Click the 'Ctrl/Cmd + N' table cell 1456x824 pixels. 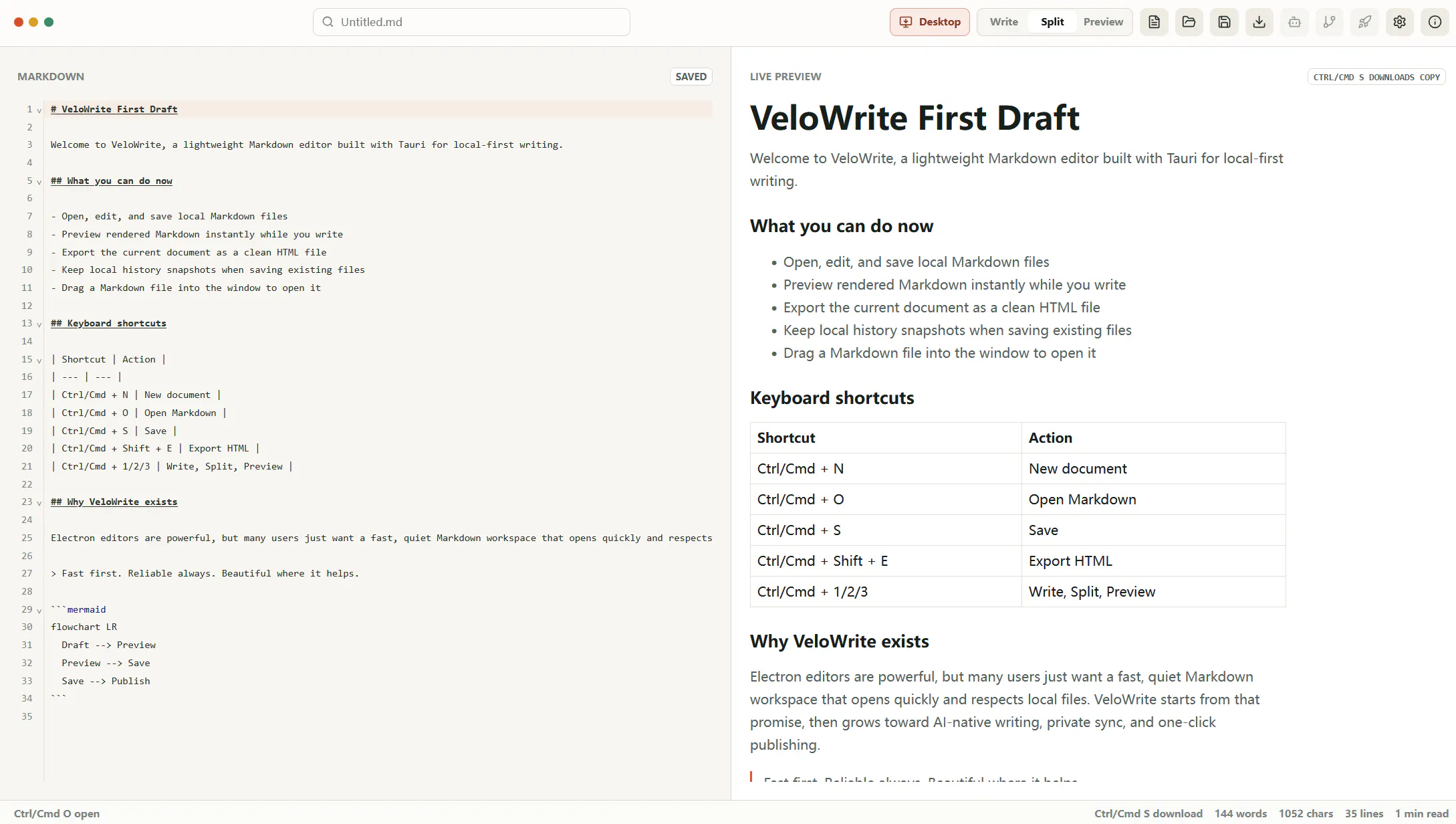886,469
